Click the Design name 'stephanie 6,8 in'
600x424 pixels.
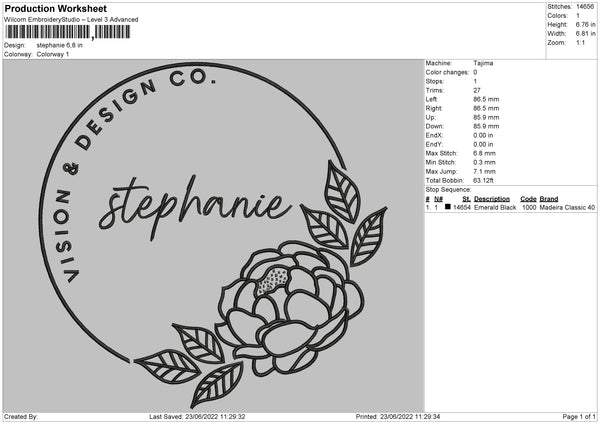tap(59, 45)
